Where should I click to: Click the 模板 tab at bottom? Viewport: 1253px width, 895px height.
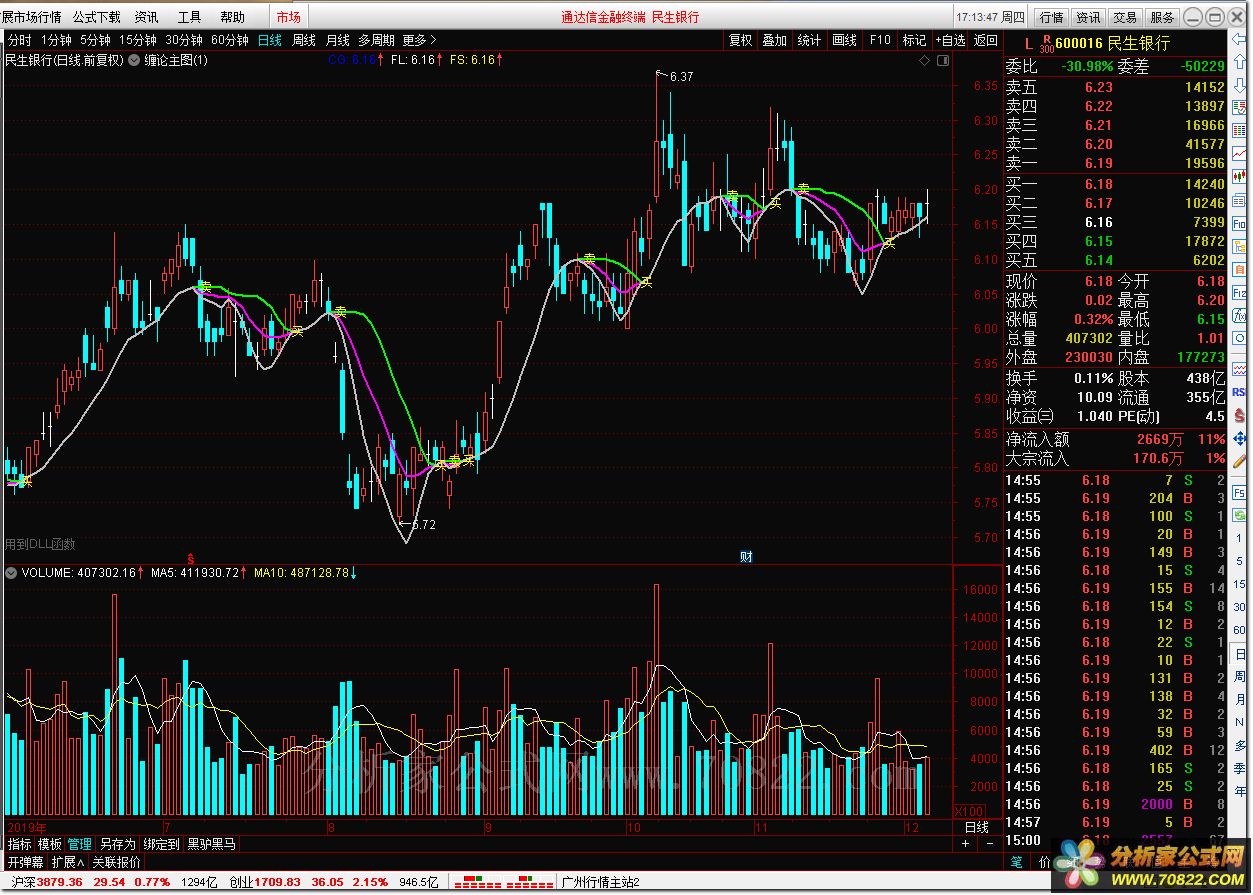click(50, 844)
